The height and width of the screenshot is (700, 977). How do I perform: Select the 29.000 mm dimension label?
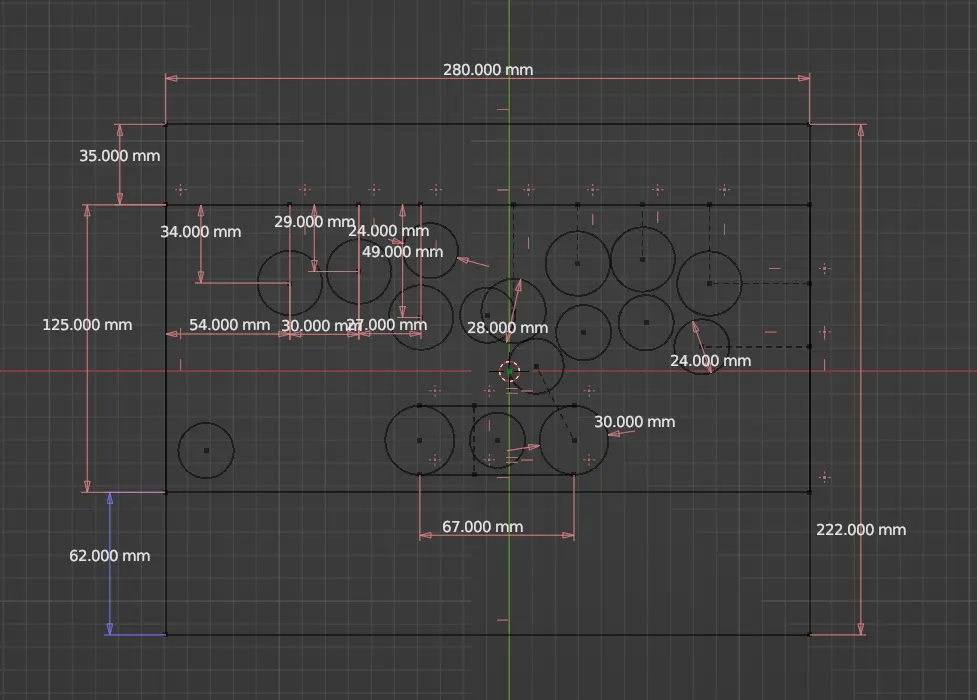point(315,222)
